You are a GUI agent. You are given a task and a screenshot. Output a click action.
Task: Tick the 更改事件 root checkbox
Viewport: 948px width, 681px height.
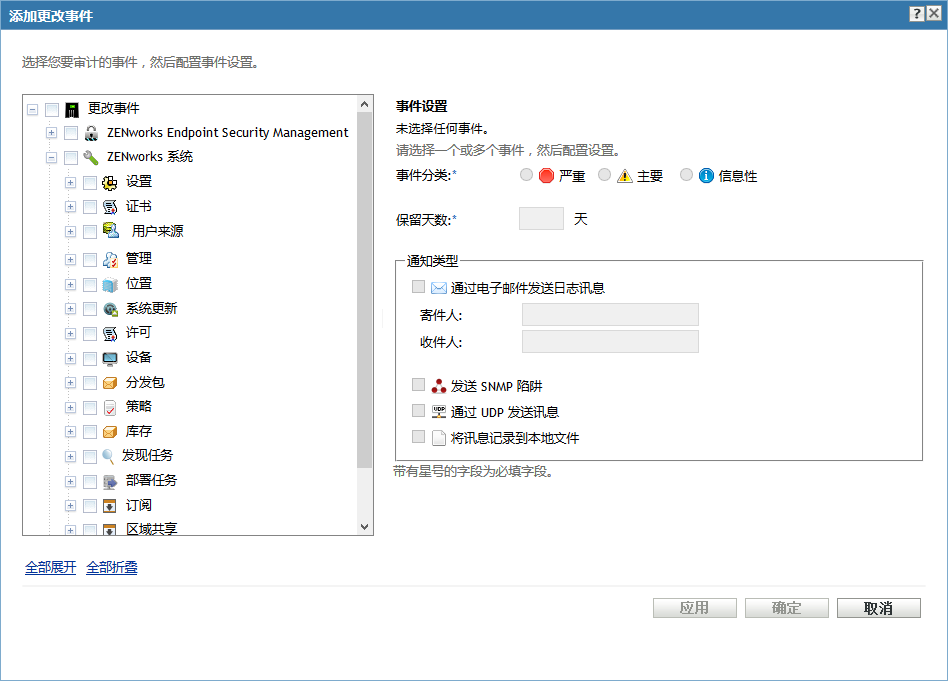[x=52, y=109]
